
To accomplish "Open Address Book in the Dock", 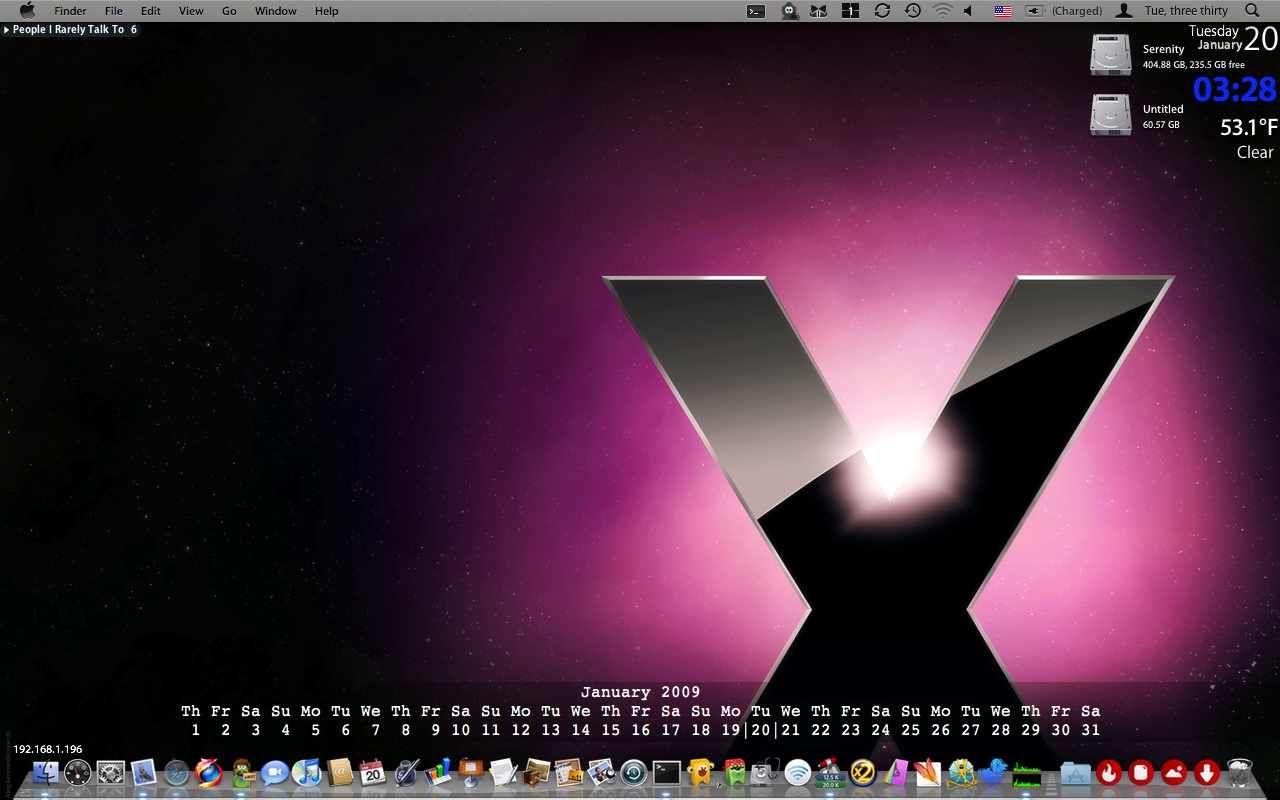I will coord(340,772).
